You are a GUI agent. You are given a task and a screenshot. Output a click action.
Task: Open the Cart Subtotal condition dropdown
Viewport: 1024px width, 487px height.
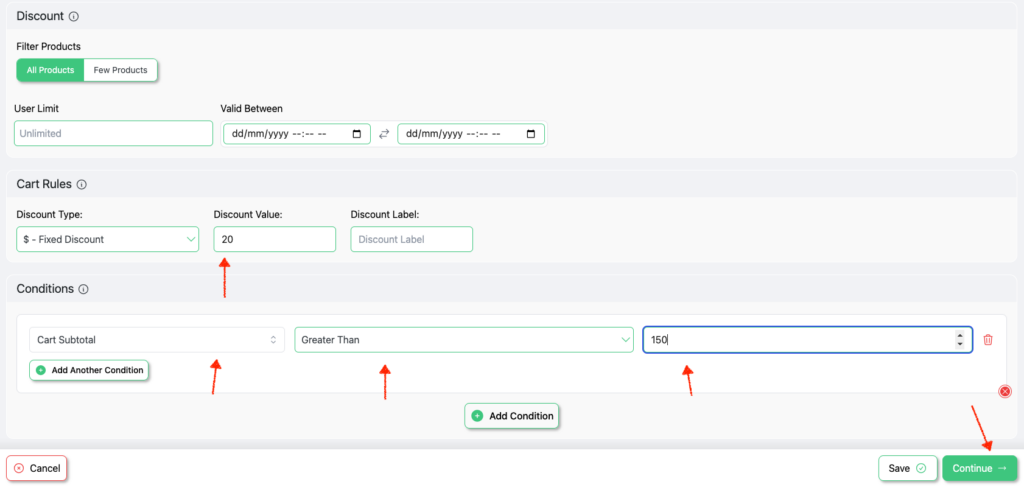[157, 340]
